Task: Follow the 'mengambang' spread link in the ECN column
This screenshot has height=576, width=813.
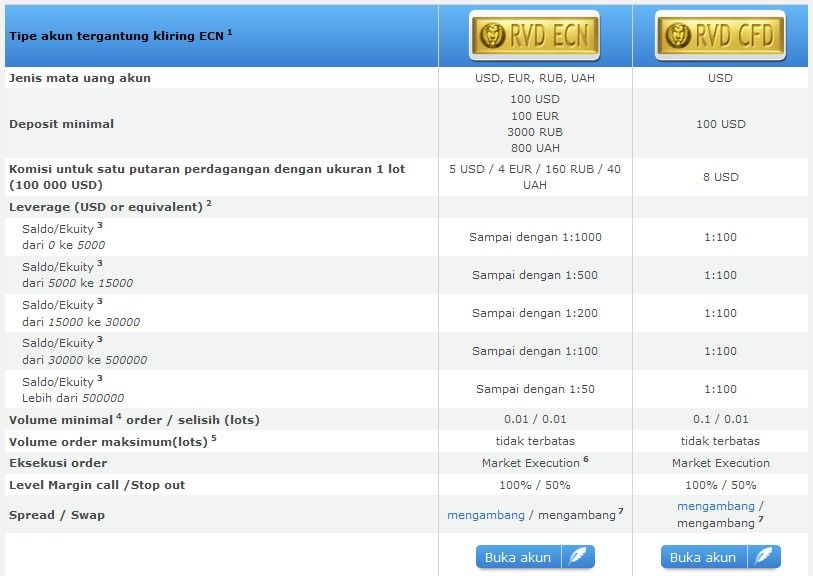Action: pyautogui.click(x=486, y=515)
